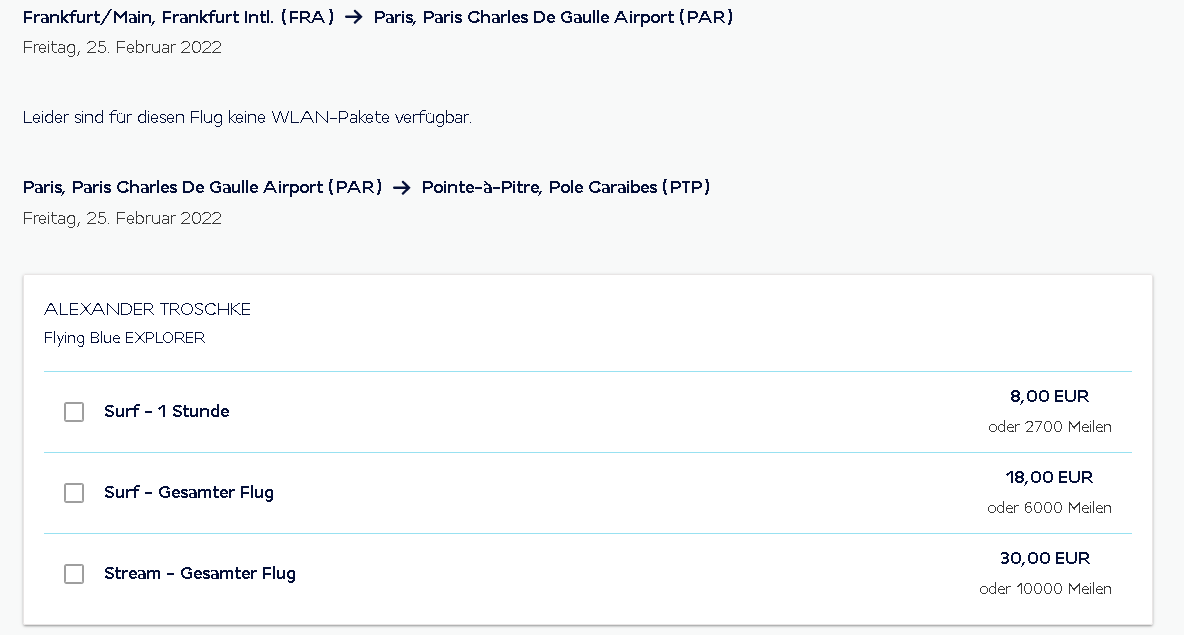Select the Surf - 1 Stunde label
The image size is (1184, 635).
(166, 411)
